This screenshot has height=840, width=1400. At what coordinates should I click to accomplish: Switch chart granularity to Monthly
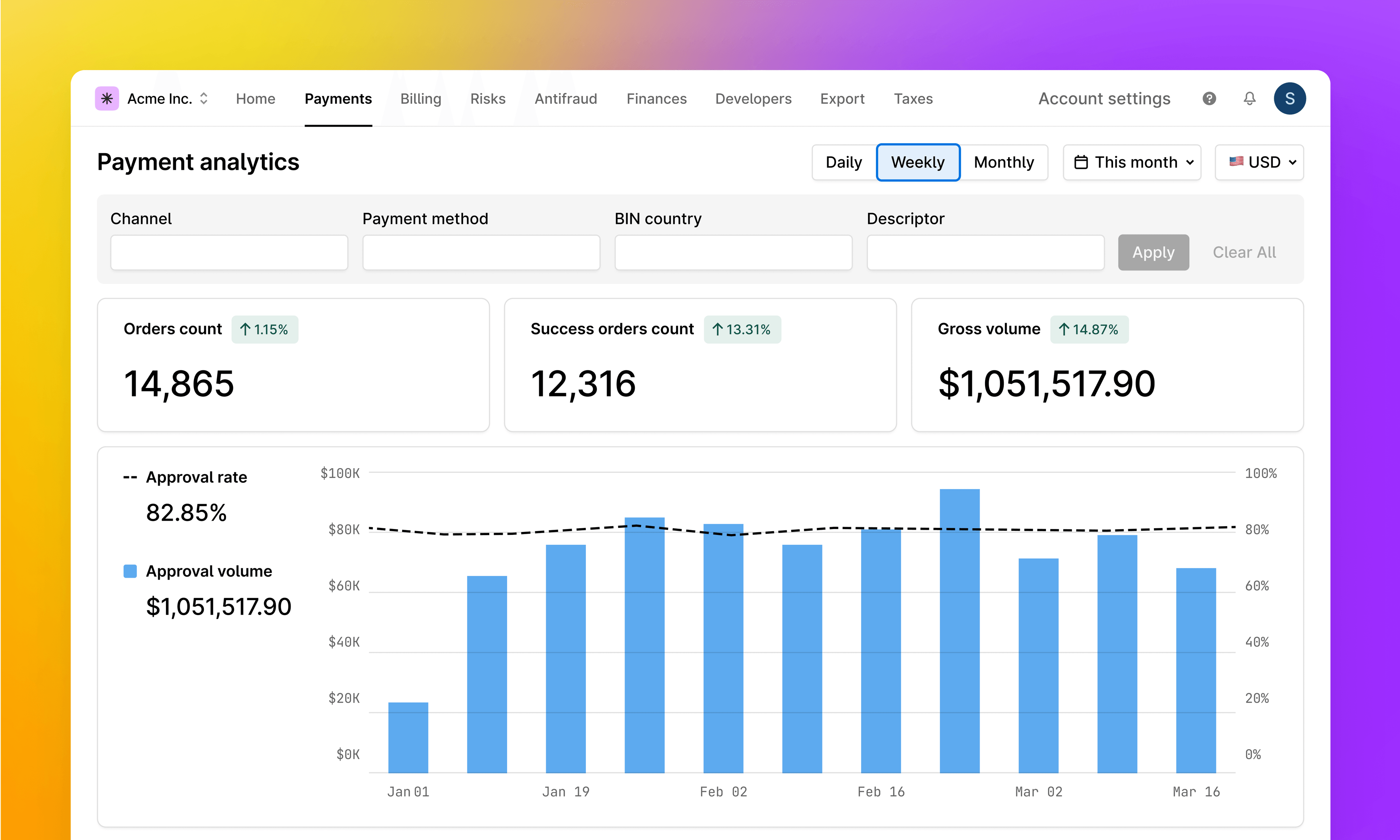[x=1004, y=163]
